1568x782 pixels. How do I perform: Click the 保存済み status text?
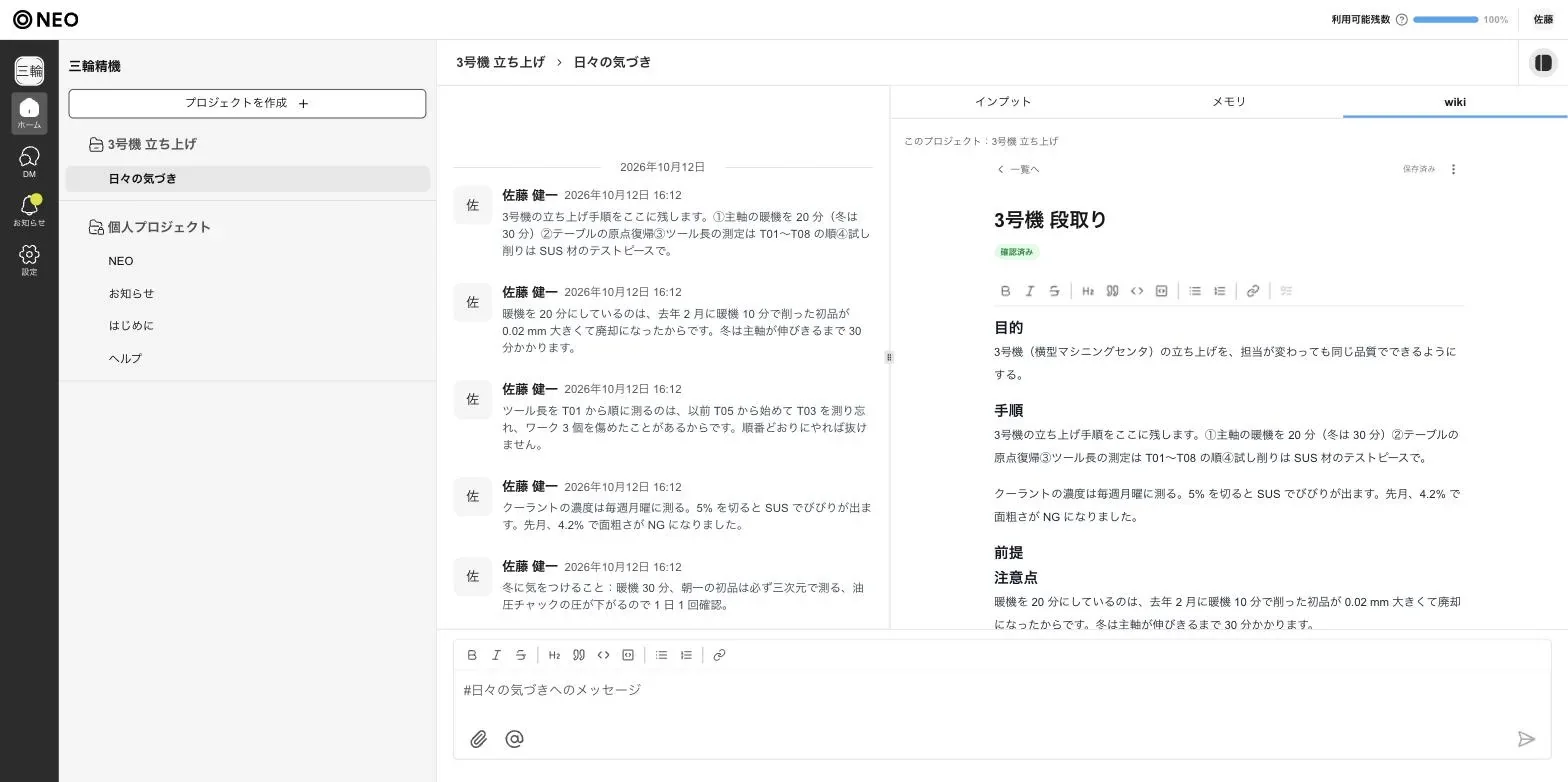[x=1418, y=169]
